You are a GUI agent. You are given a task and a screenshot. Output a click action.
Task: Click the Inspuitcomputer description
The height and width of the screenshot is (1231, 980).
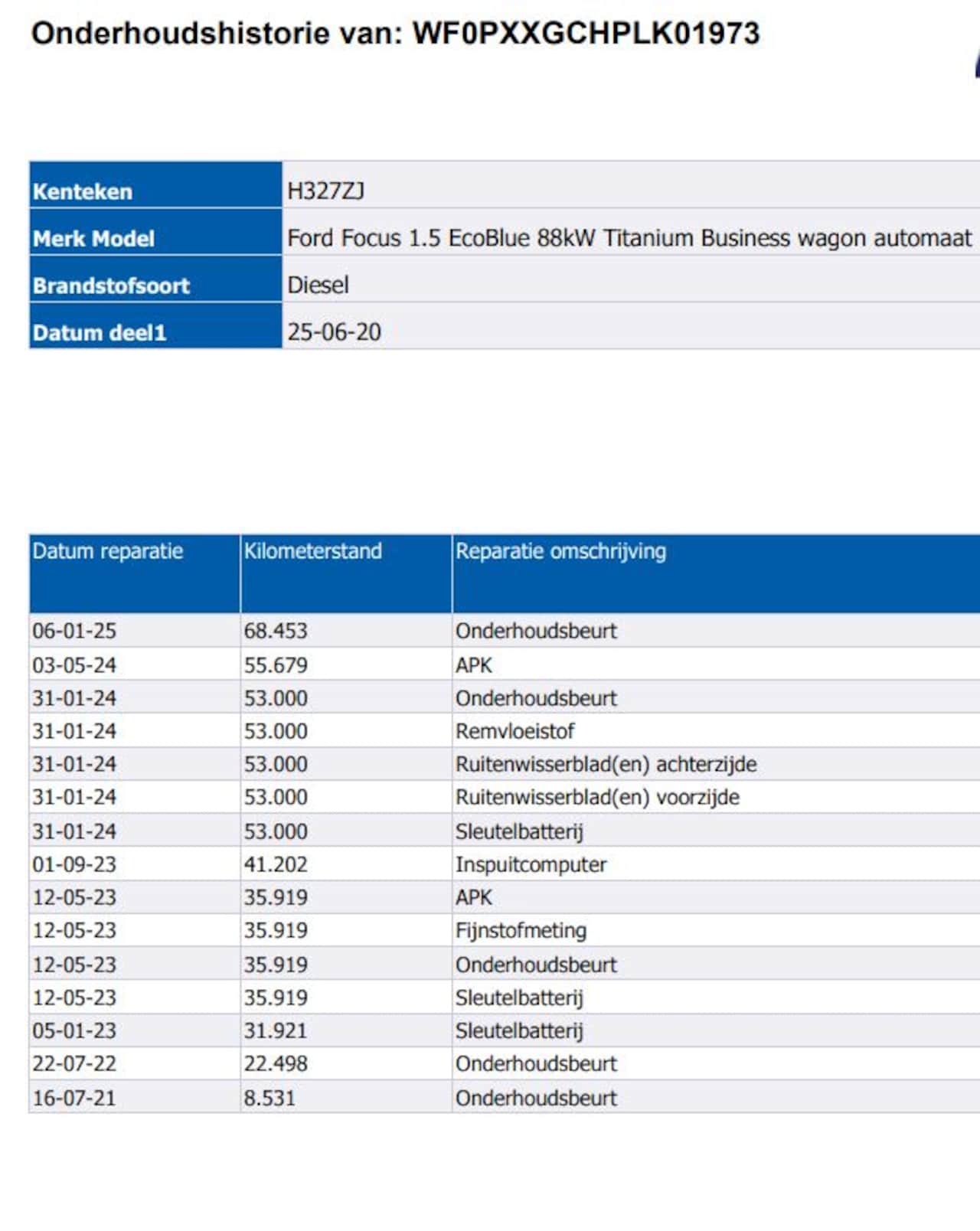coord(531,865)
